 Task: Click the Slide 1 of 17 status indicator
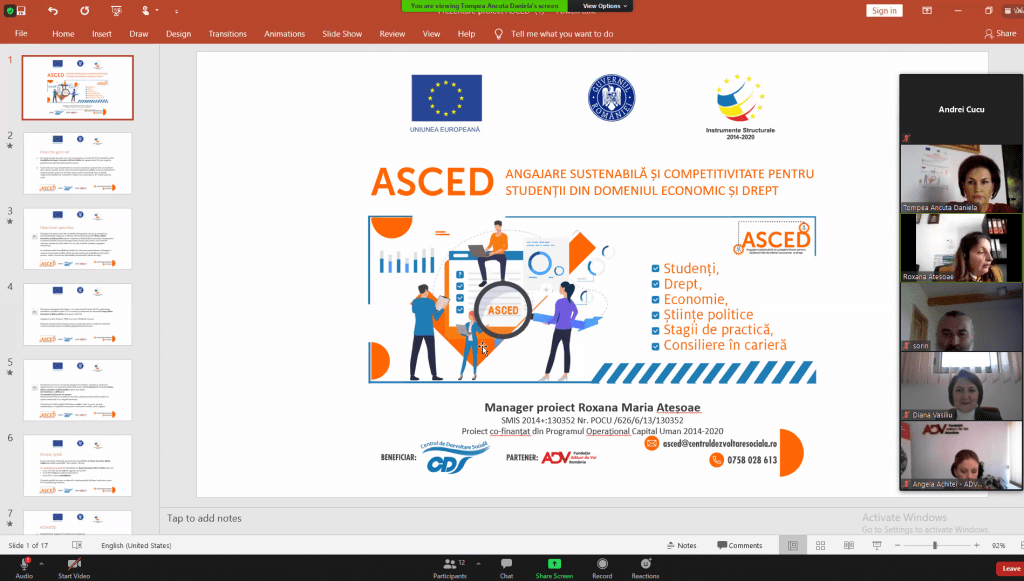pos(28,545)
